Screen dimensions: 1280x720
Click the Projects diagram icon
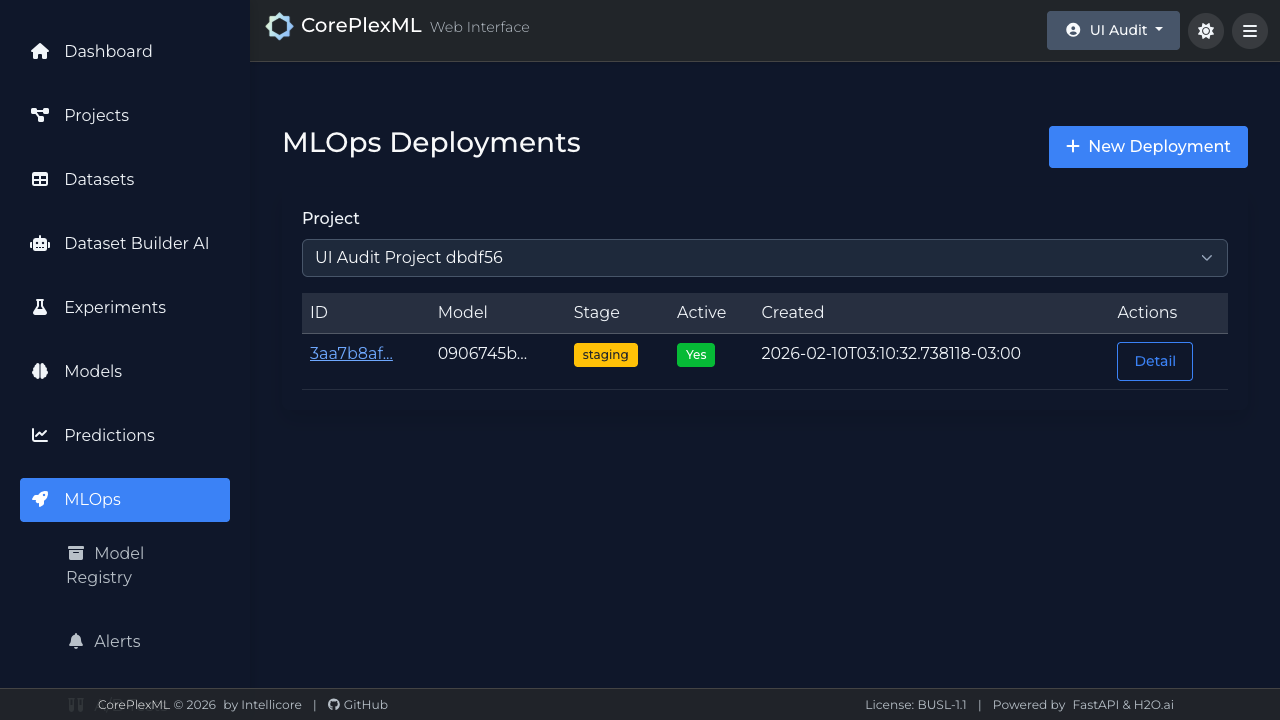(40, 115)
